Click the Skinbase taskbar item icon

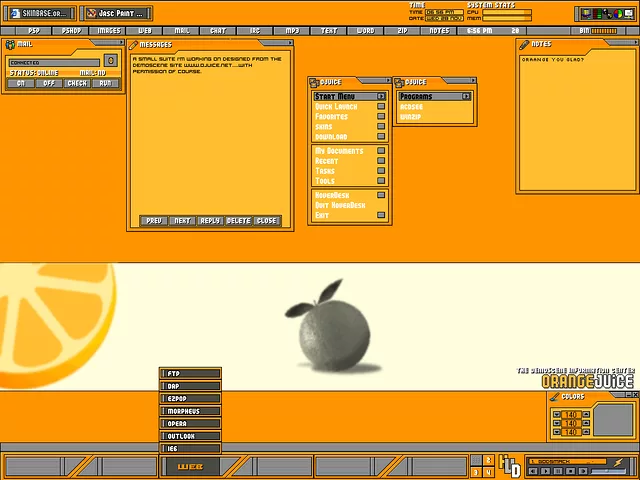click(13, 14)
